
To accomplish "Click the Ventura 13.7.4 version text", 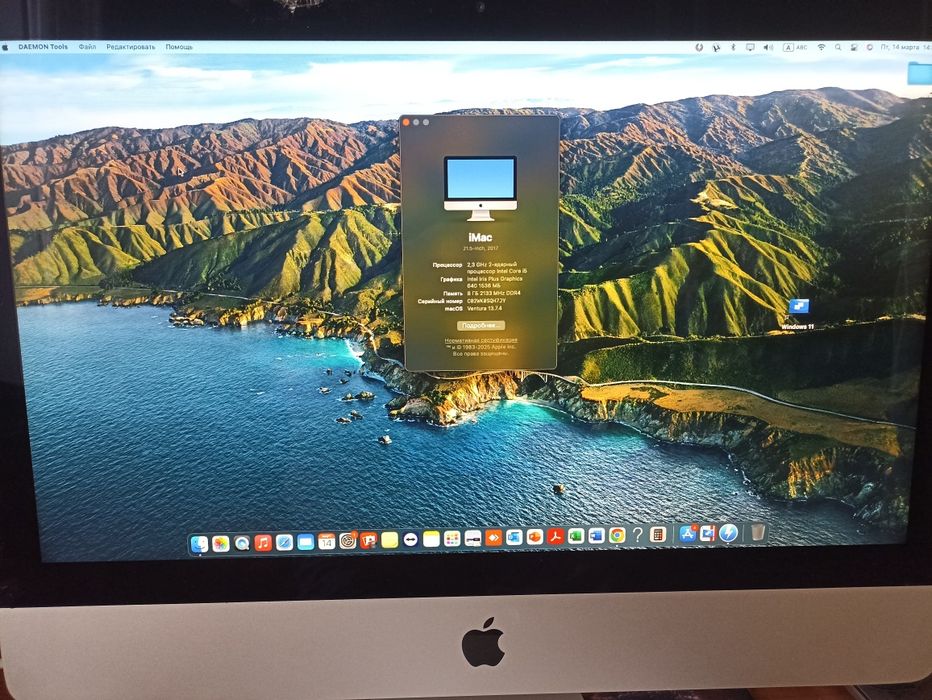I will [x=484, y=308].
